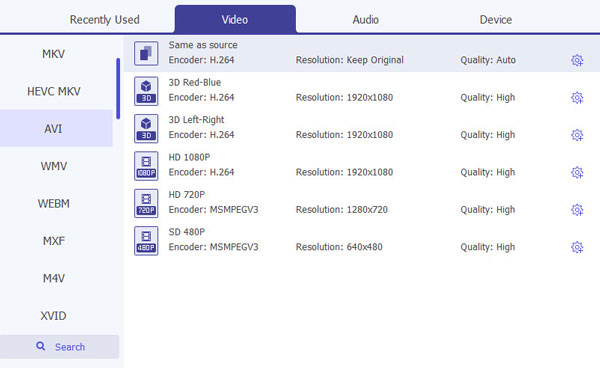Click the format list scrollbar thumb
This screenshot has width=600, height=368.
tap(118, 88)
